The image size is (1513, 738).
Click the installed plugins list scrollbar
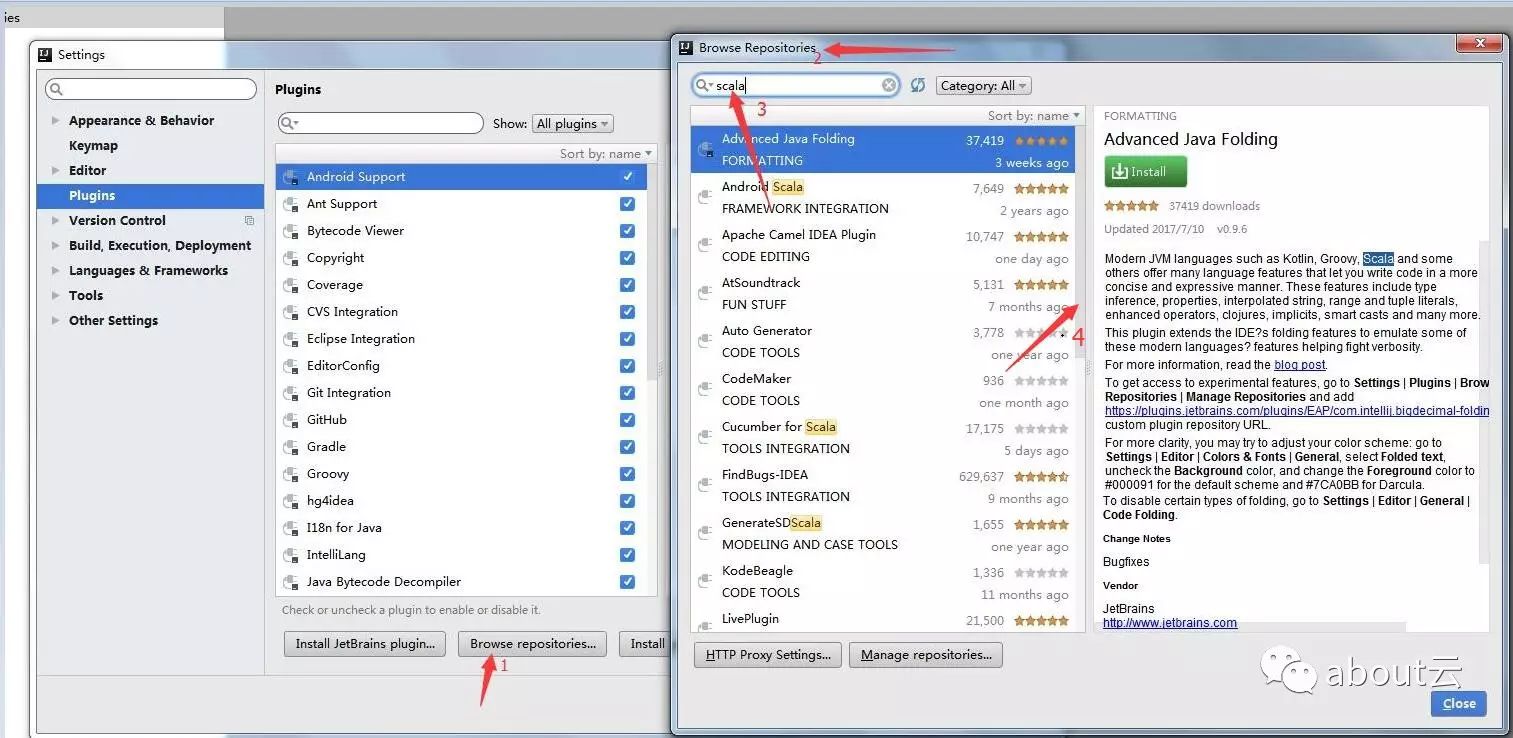[x=652, y=270]
